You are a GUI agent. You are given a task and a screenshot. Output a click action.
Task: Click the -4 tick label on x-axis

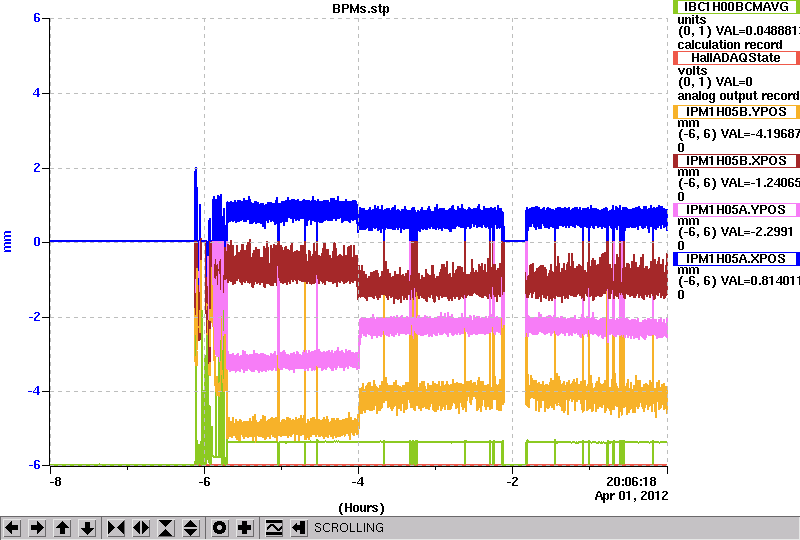tap(358, 482)
